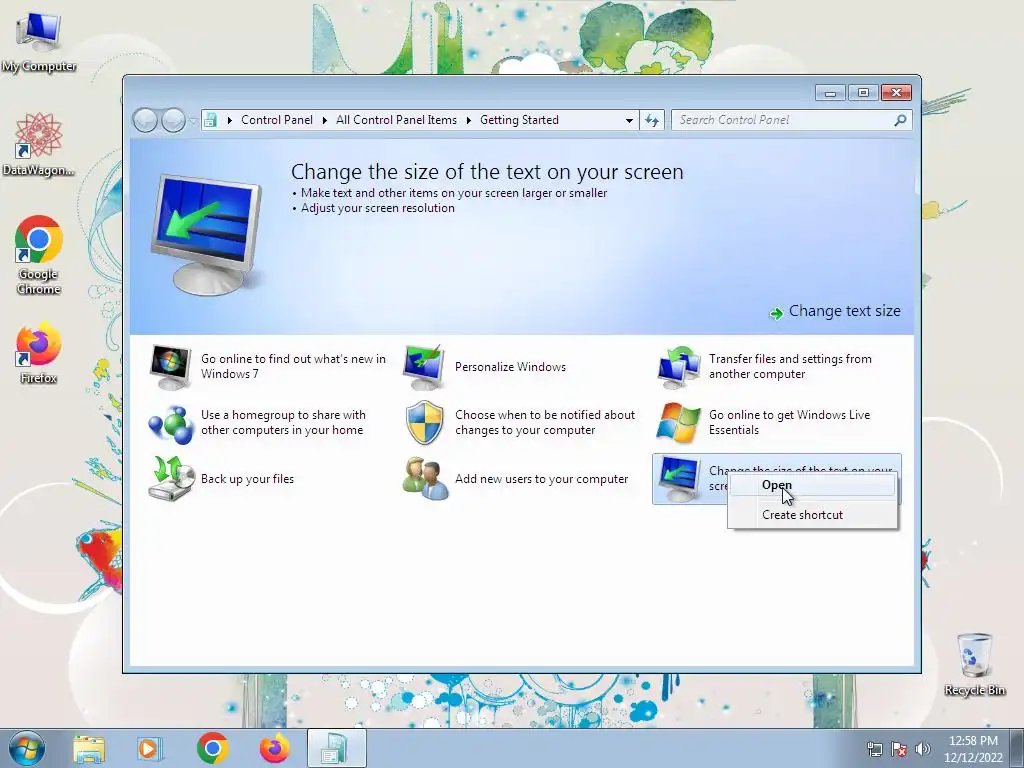This screenshot has width=1024, height=768.
Task: Select Back up your files text
Action: click(248, 479)
